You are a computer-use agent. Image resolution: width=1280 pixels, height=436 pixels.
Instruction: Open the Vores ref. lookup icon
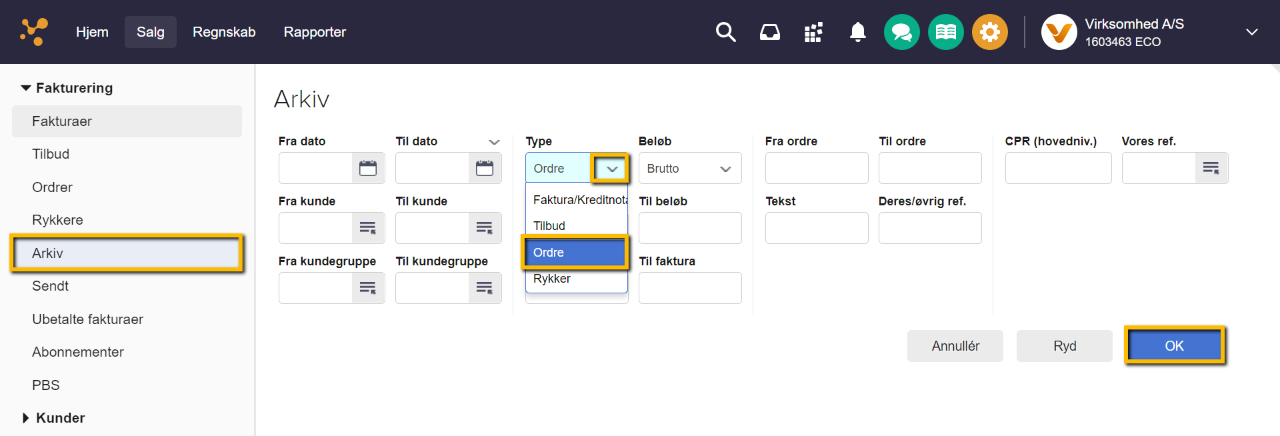(1211, 168)
